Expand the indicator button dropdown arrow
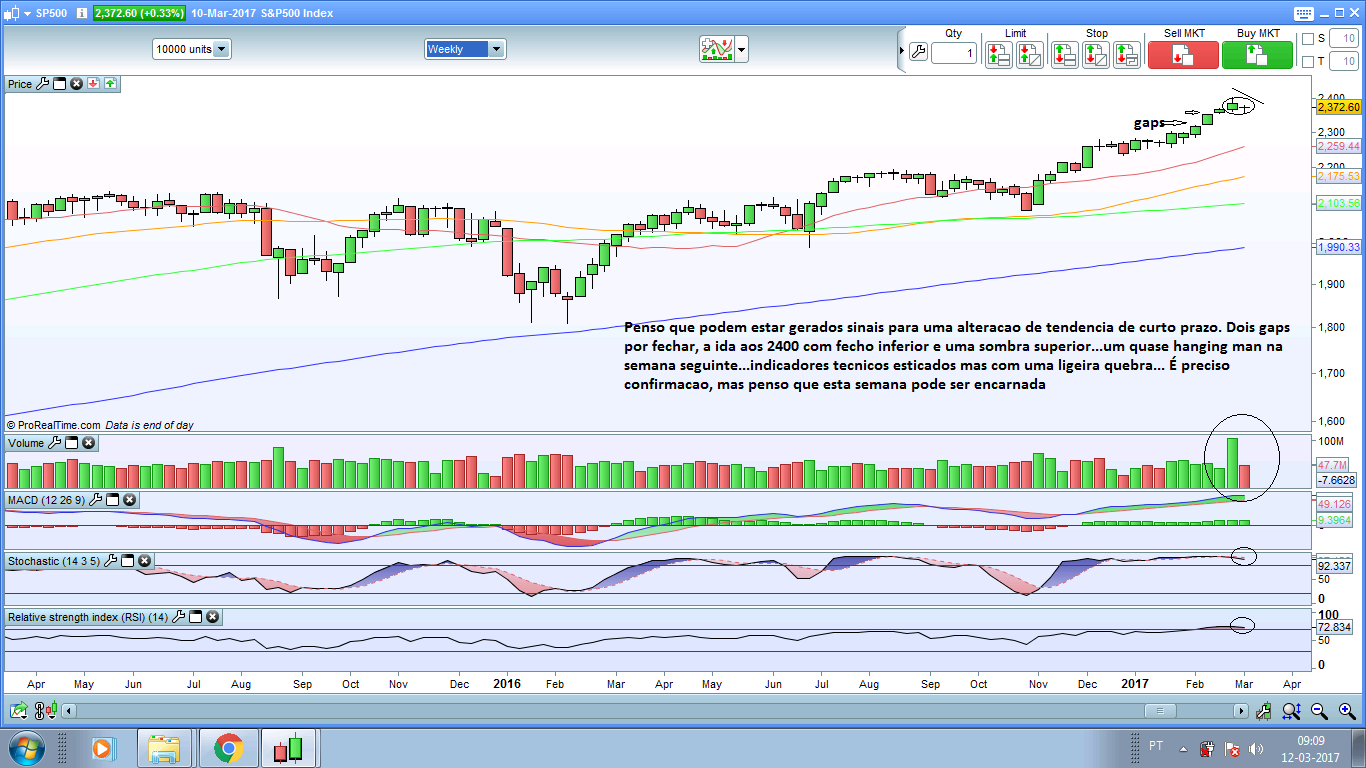The image size is (1366, 768). click(742, 49)
